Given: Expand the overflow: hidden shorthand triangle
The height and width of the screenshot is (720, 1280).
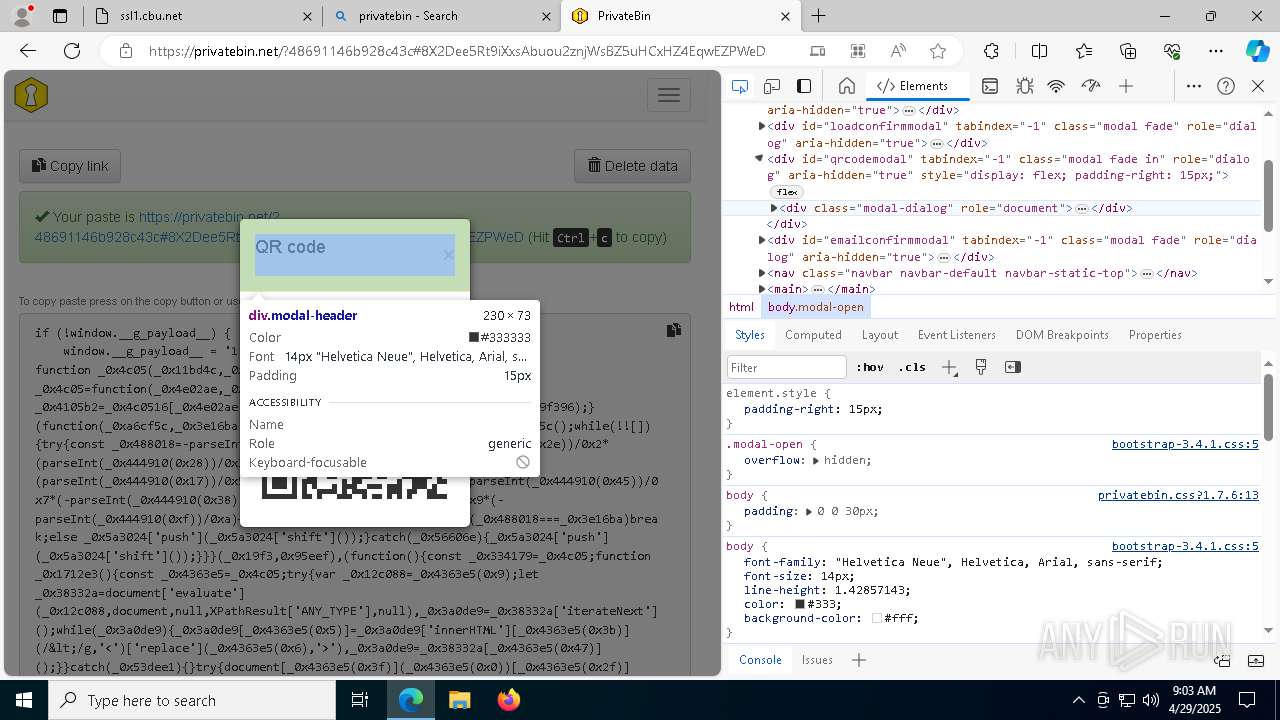Looking at the screenshot, I should point(816,461).
